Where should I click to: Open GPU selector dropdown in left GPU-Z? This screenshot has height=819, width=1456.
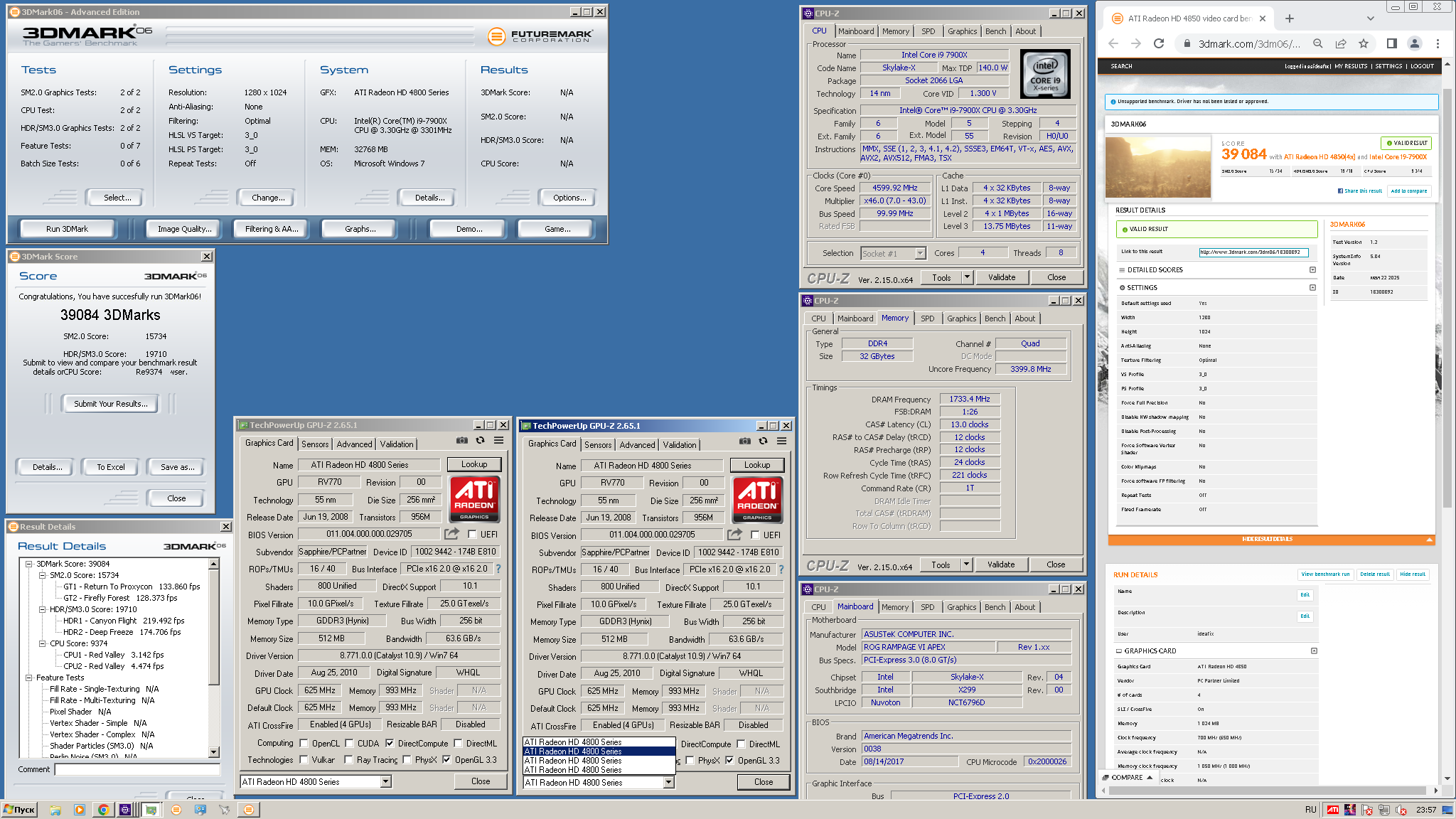pyautogui.click(x=385, y=781)
